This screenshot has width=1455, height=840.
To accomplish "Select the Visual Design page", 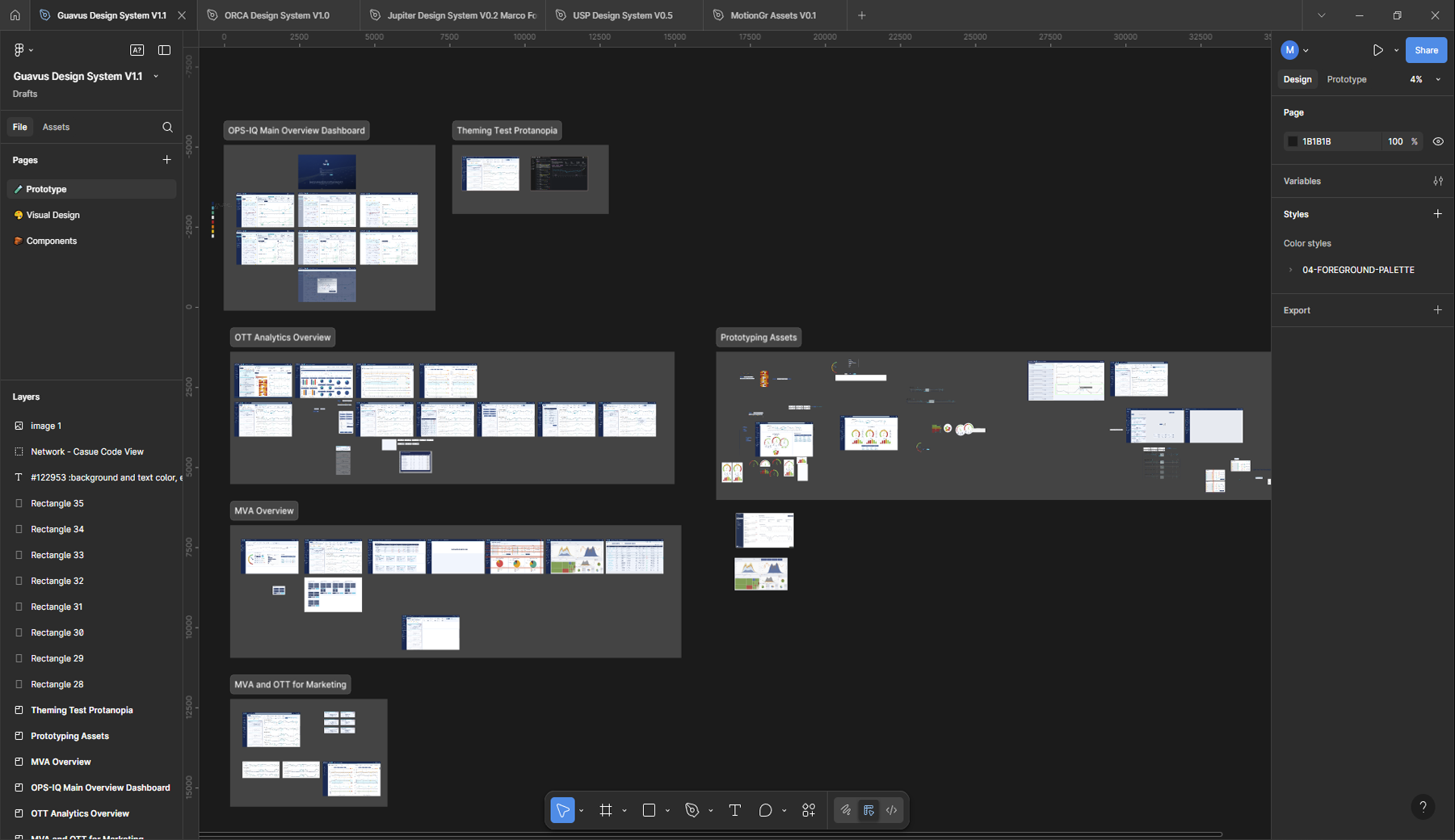I will click(x=53, y=215).
